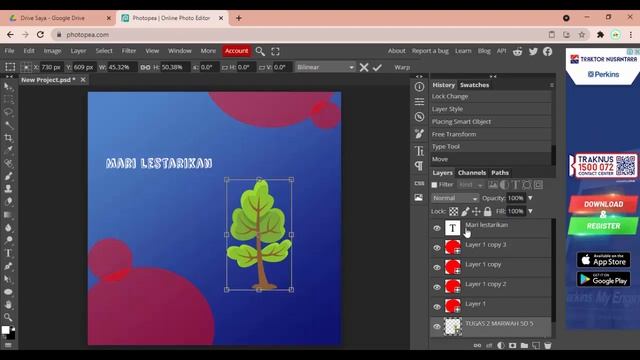Select the Gradient tool
Screen dimensions: 640x360
pyautogui.click(x=8, y=215)
